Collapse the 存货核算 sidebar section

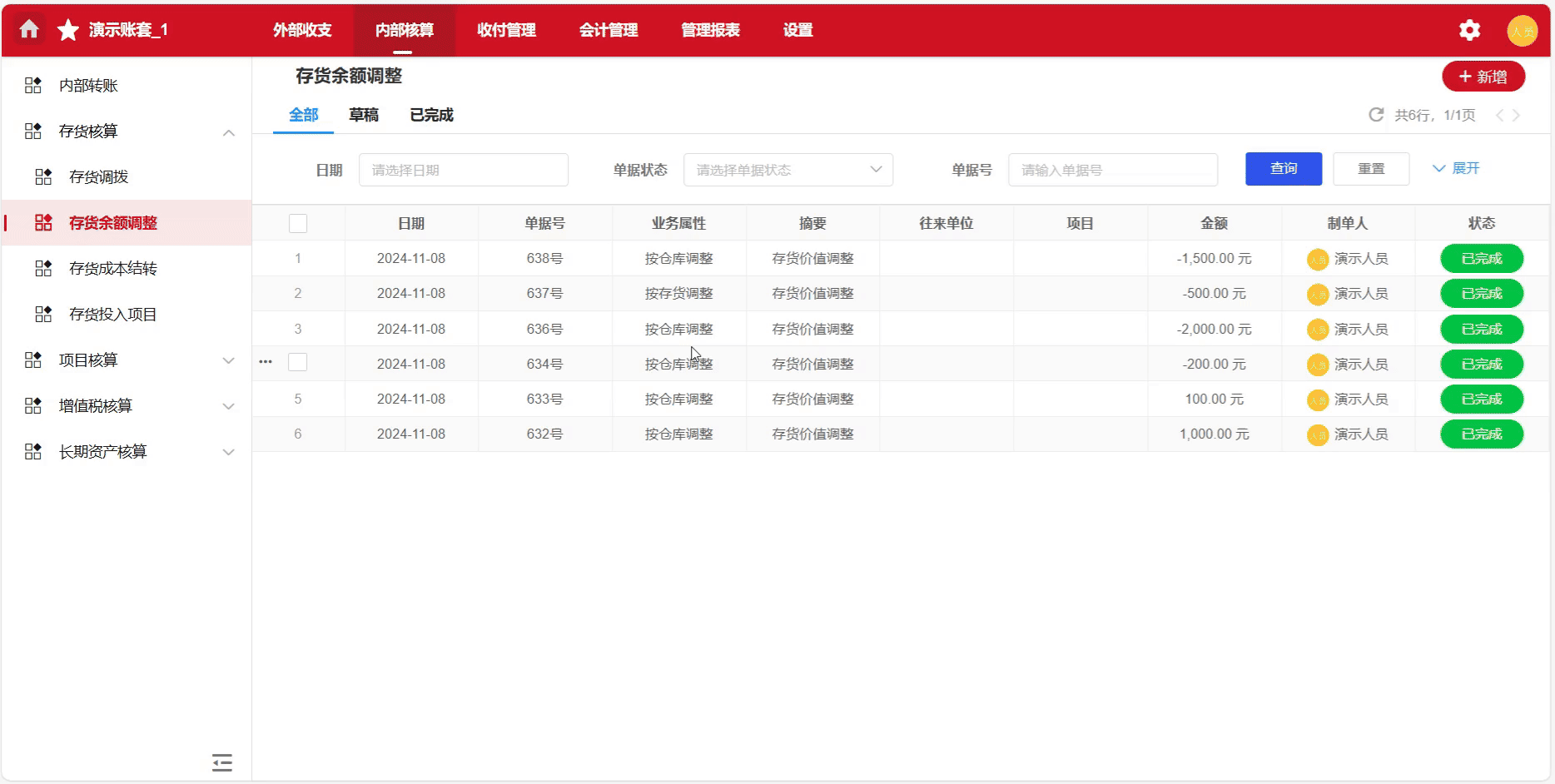(228, 132)
